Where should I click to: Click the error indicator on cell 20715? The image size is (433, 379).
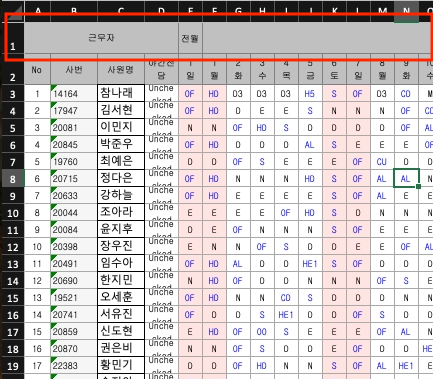click(x=53, y=172)
